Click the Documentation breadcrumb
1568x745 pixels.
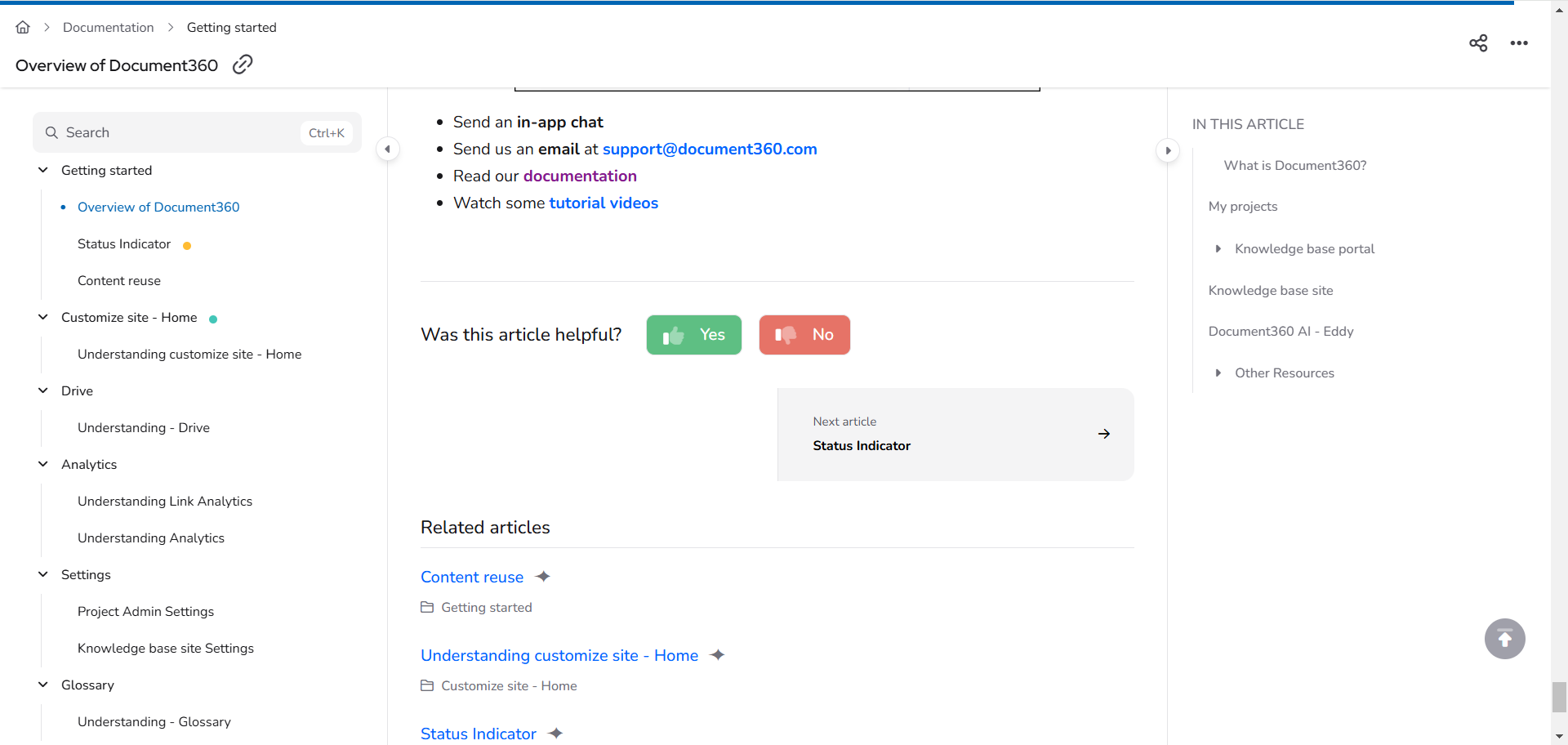pos(109,27)
